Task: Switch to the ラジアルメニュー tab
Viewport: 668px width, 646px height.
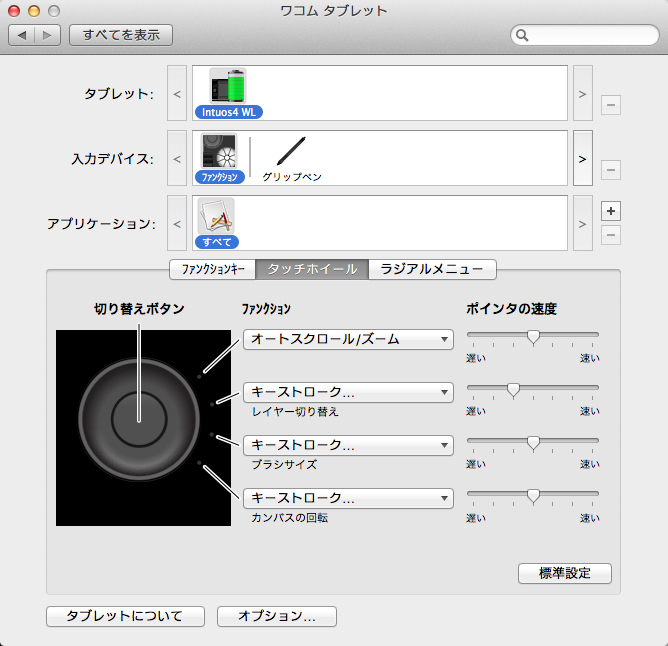Action: (x=432, y=269)
